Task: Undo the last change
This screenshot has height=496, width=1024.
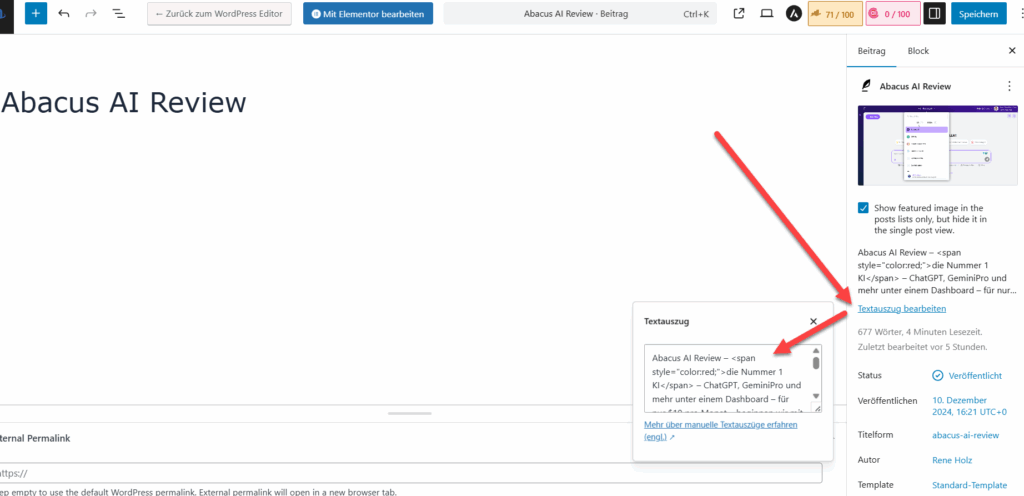Action: point(63,13)
